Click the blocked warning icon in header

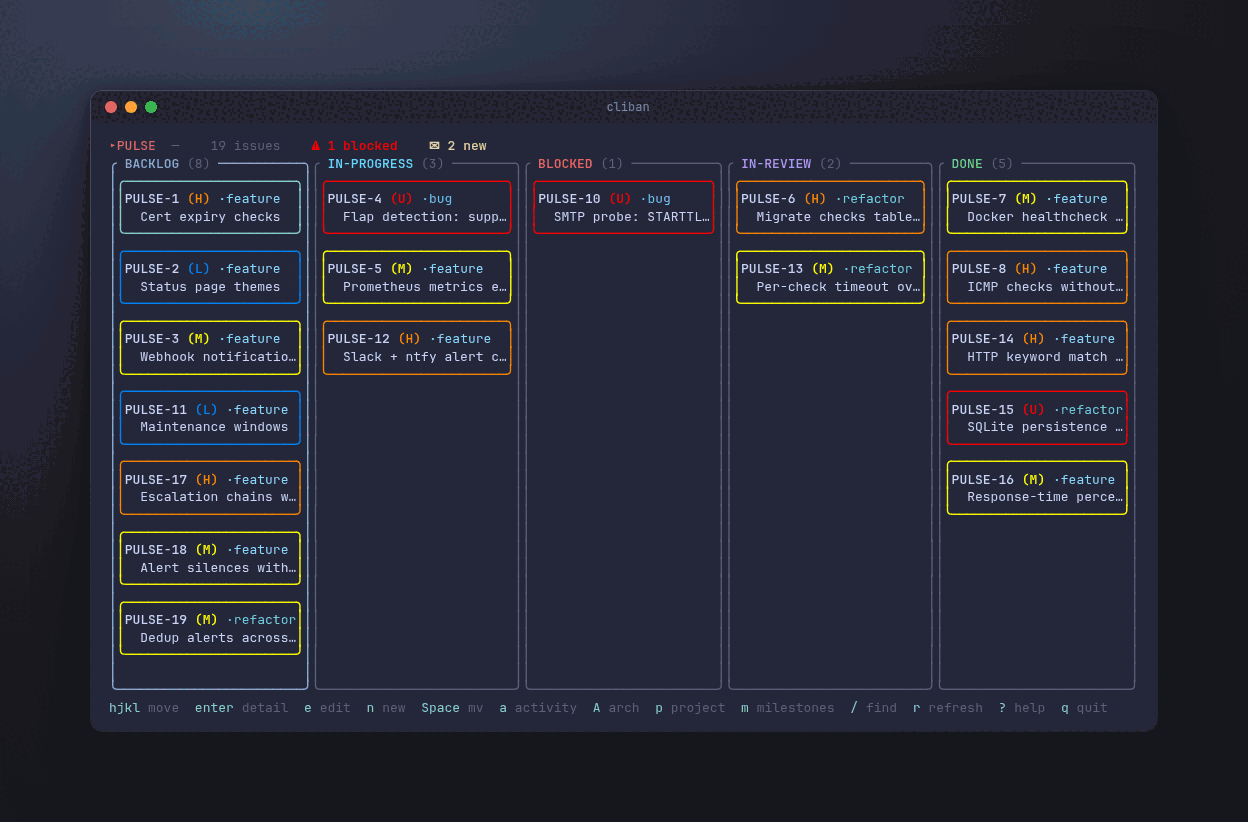pos(316,146)
